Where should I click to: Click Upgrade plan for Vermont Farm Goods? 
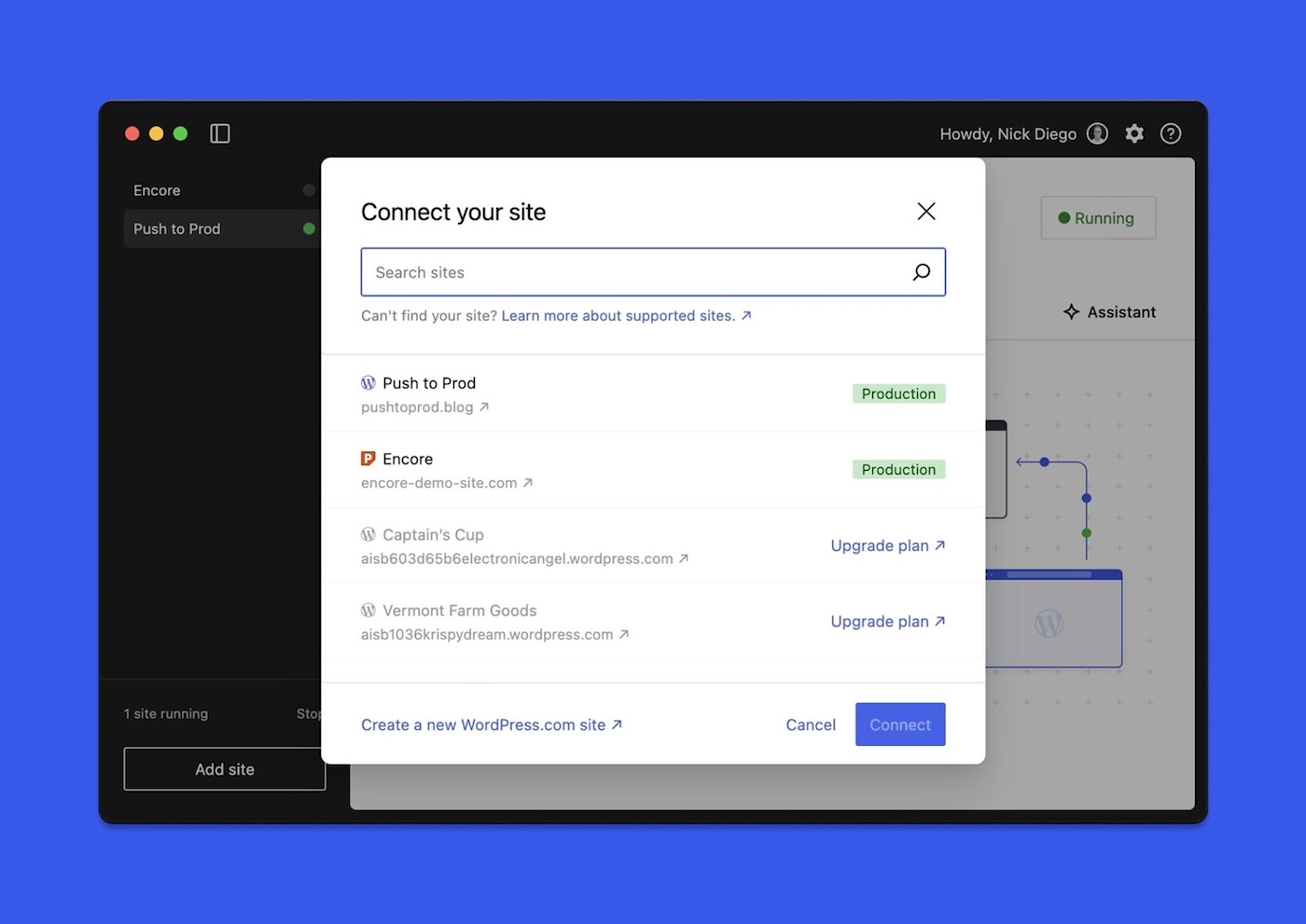point(888,621)
